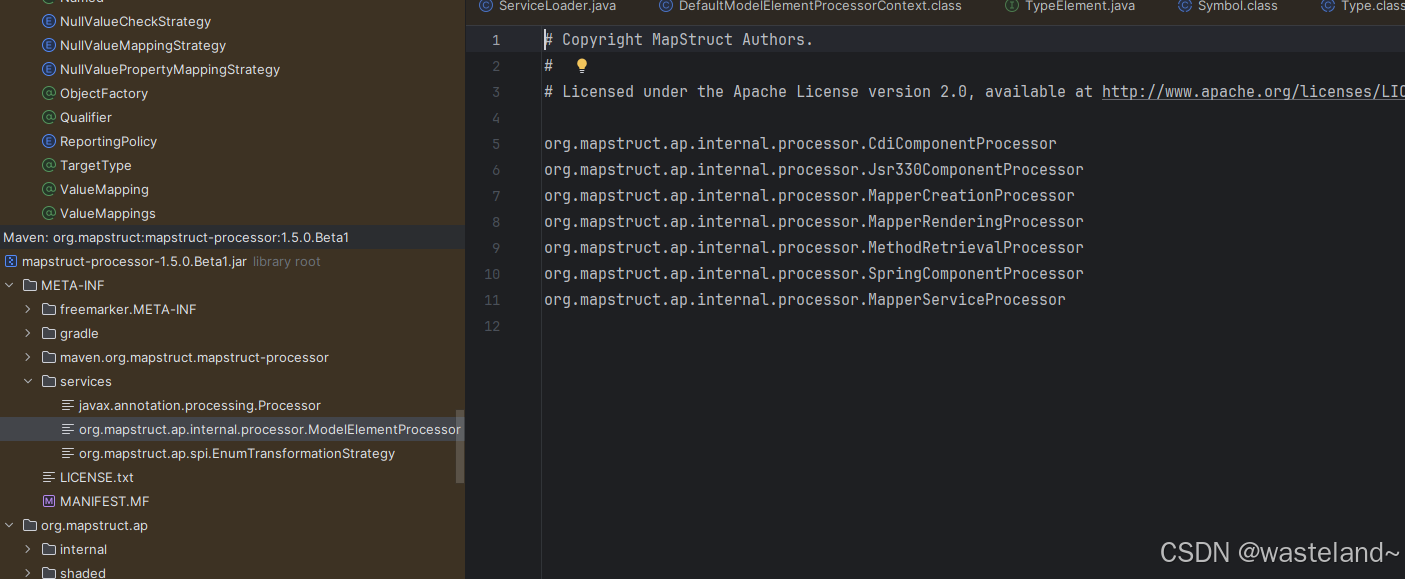Click line number 11 in the gutter
The height and width of the screenshot is (579, 1405).
pos(493,300)
